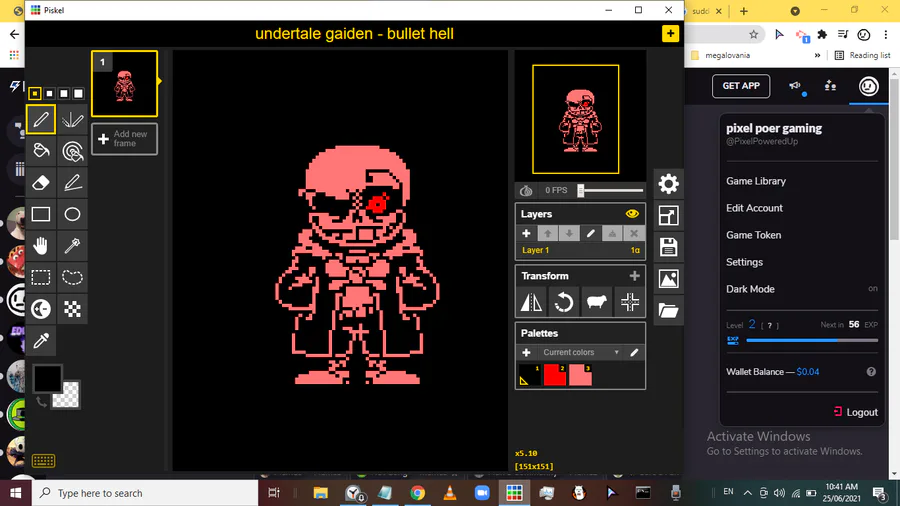Viewport: 900px width, 506px height.
Task: Open new Chrome tab with plus button
Action: click(744, 11)
